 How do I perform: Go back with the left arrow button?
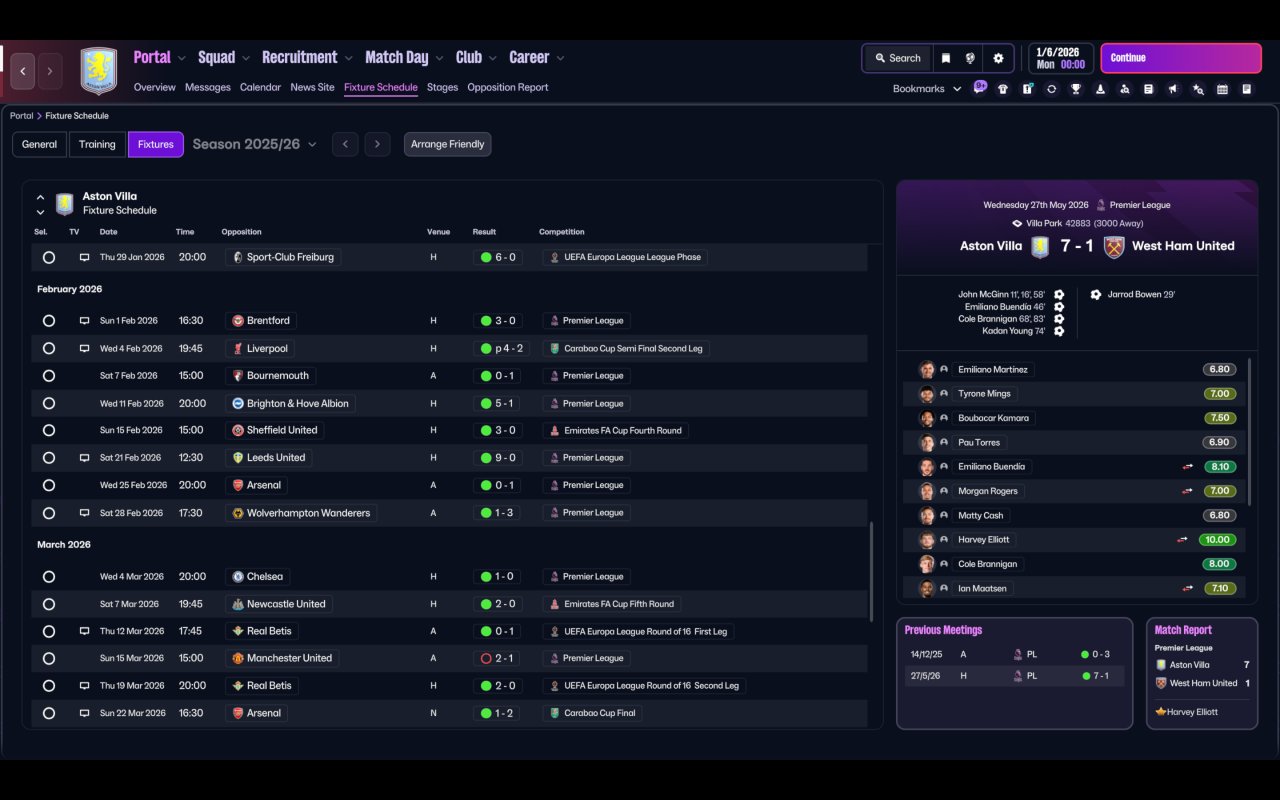[23, 71]
